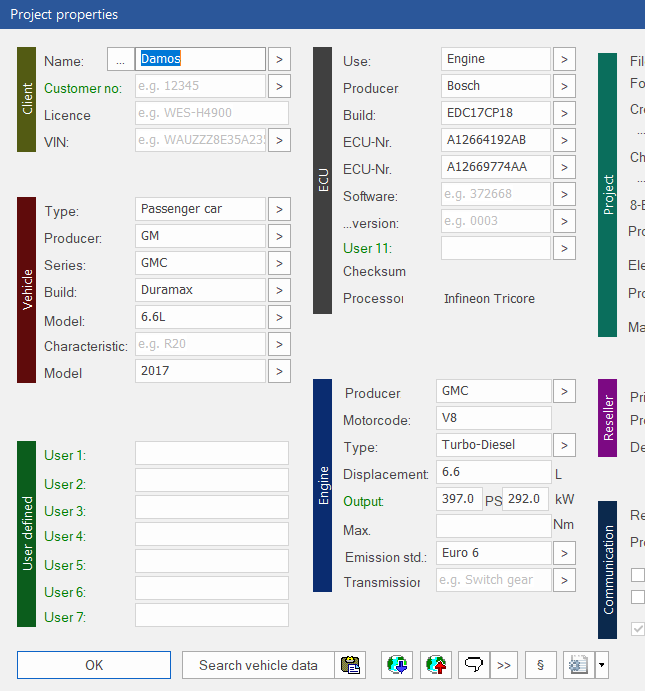Click the globe download icon with blue arrow

pyautogui.click(x=397, y=665)
